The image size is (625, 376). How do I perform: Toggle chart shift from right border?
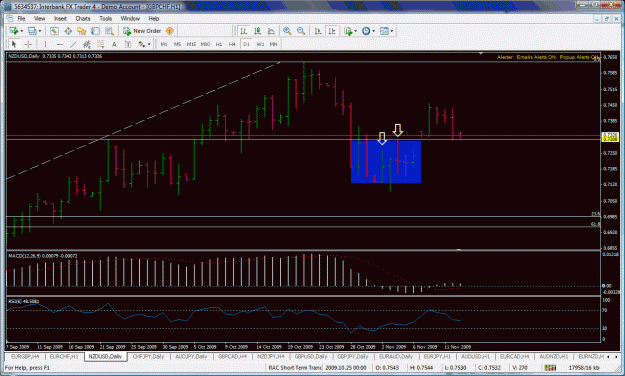click(x=332, y=31)
